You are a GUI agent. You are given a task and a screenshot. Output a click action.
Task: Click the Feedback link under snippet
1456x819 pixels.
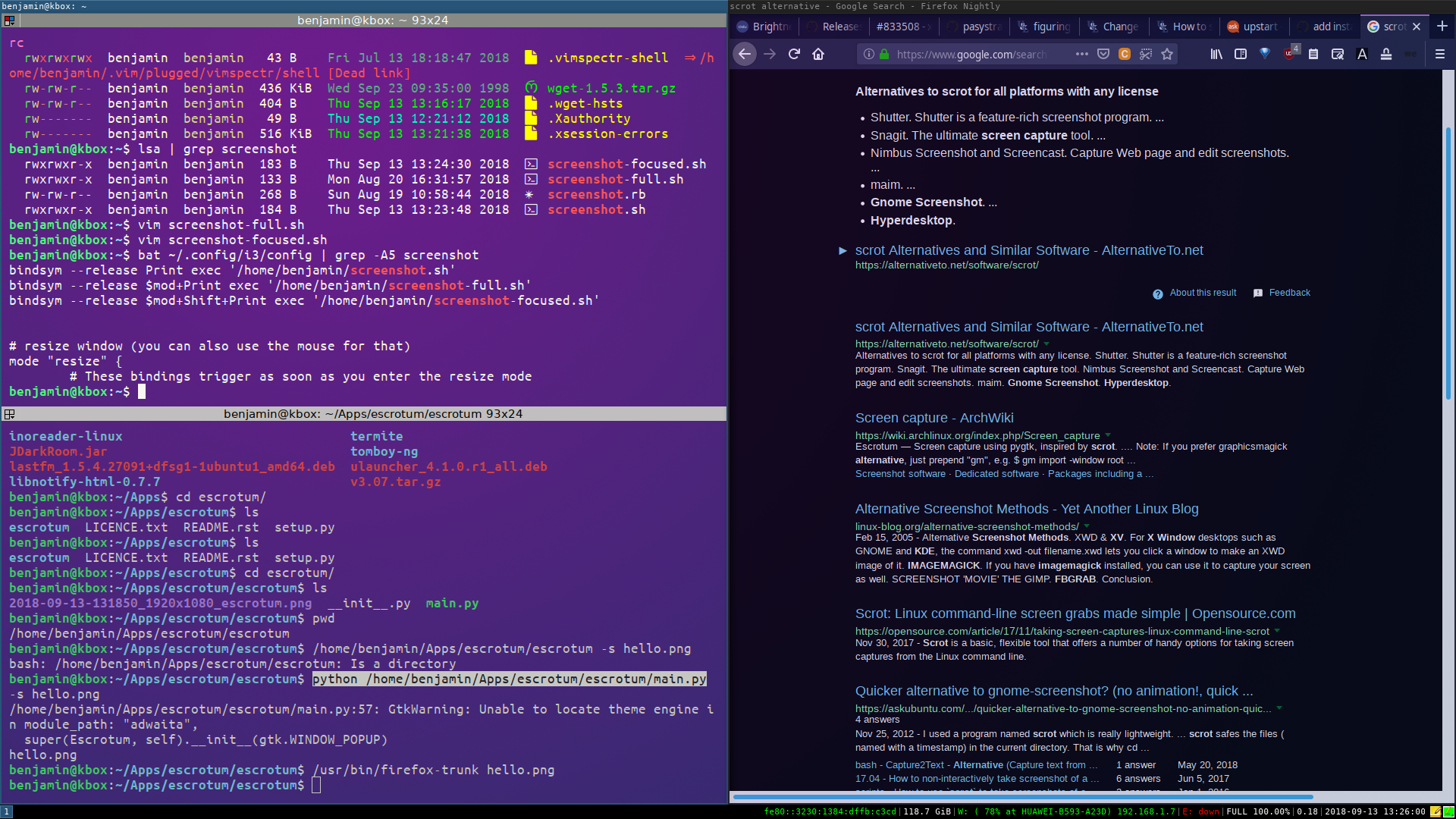(x=1289, y=293)
